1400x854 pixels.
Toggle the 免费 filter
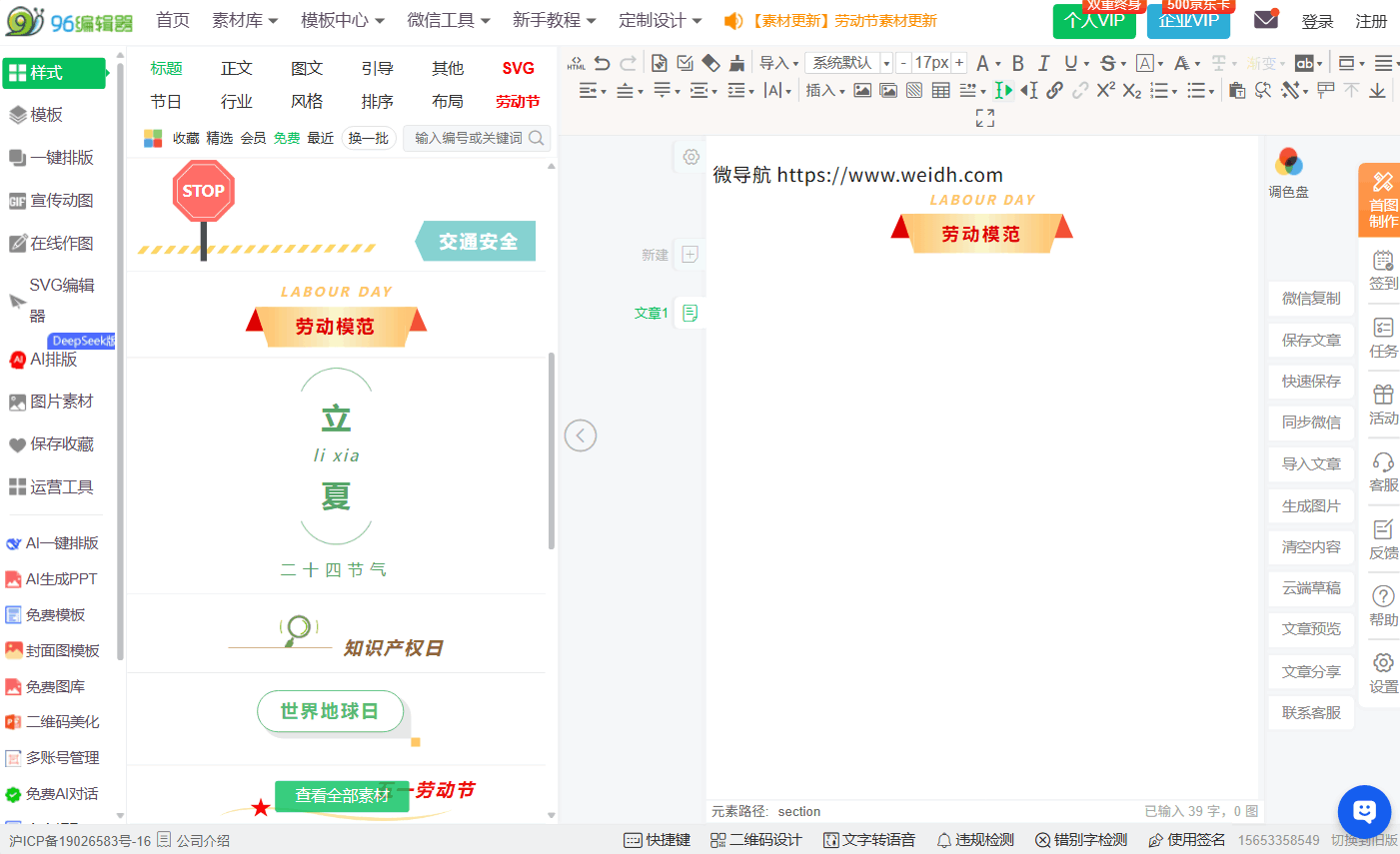click(x=287, y=138)
